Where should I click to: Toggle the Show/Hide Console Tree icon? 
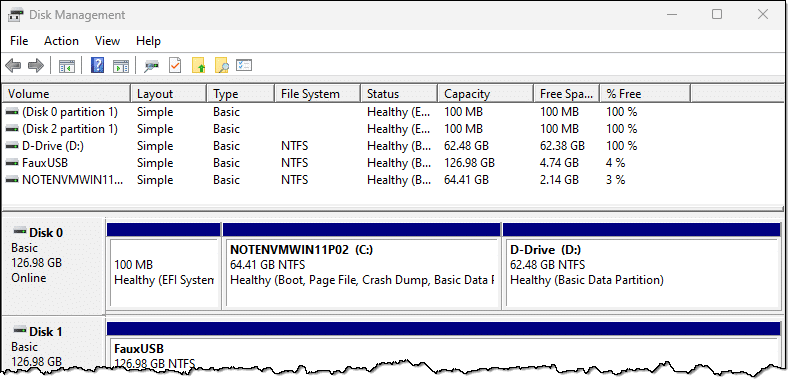67,66
